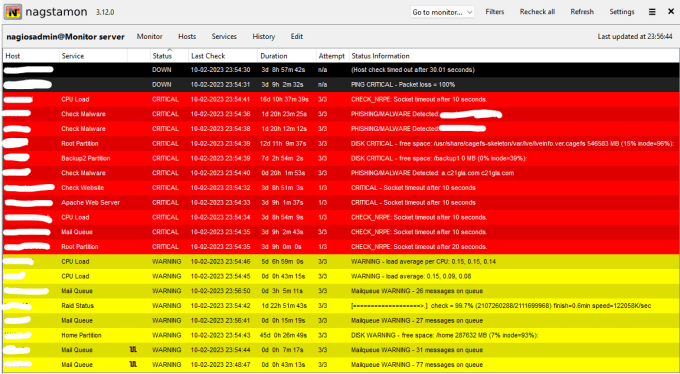Image resolution: width=680 pixels, height=374 pixels.
Task: Sort by Attempt column header
Action: pyautogui.click(x=332, y=56)
